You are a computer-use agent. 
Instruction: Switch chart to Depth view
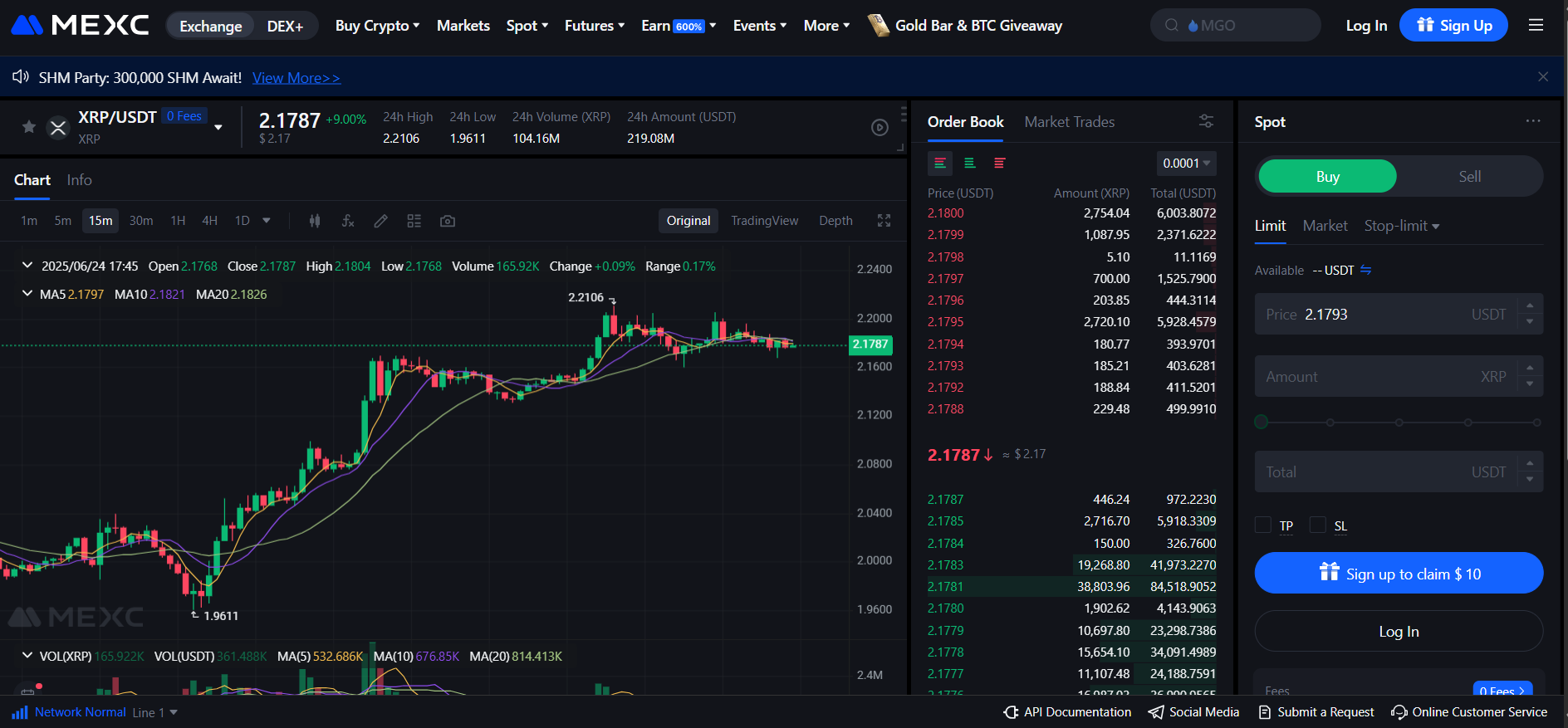(835, 221)
